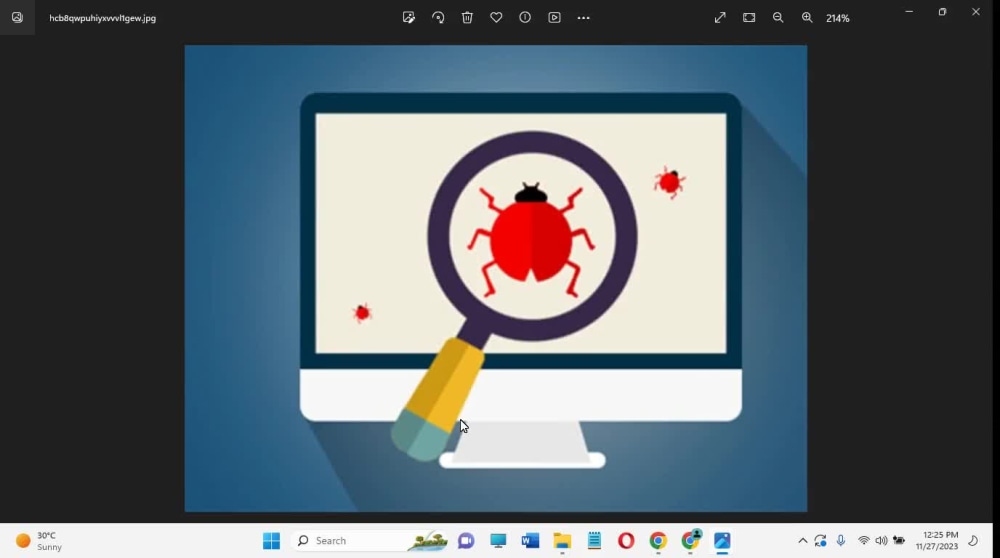Open the video chat app on taskbar
The width and height of the screenshot is (1000, 558).
[466, 541]
